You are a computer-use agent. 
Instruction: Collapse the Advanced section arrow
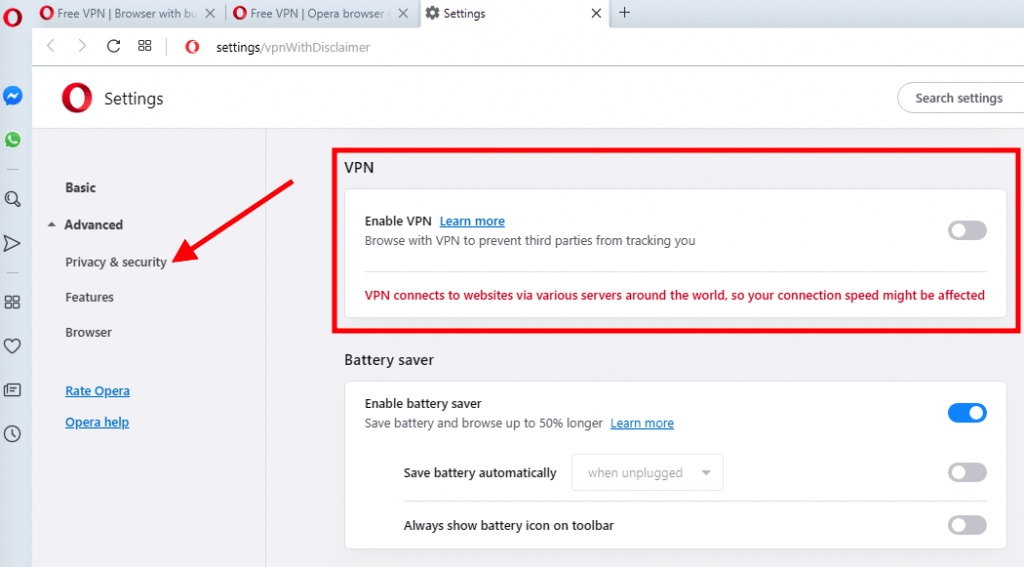[52, 225]
